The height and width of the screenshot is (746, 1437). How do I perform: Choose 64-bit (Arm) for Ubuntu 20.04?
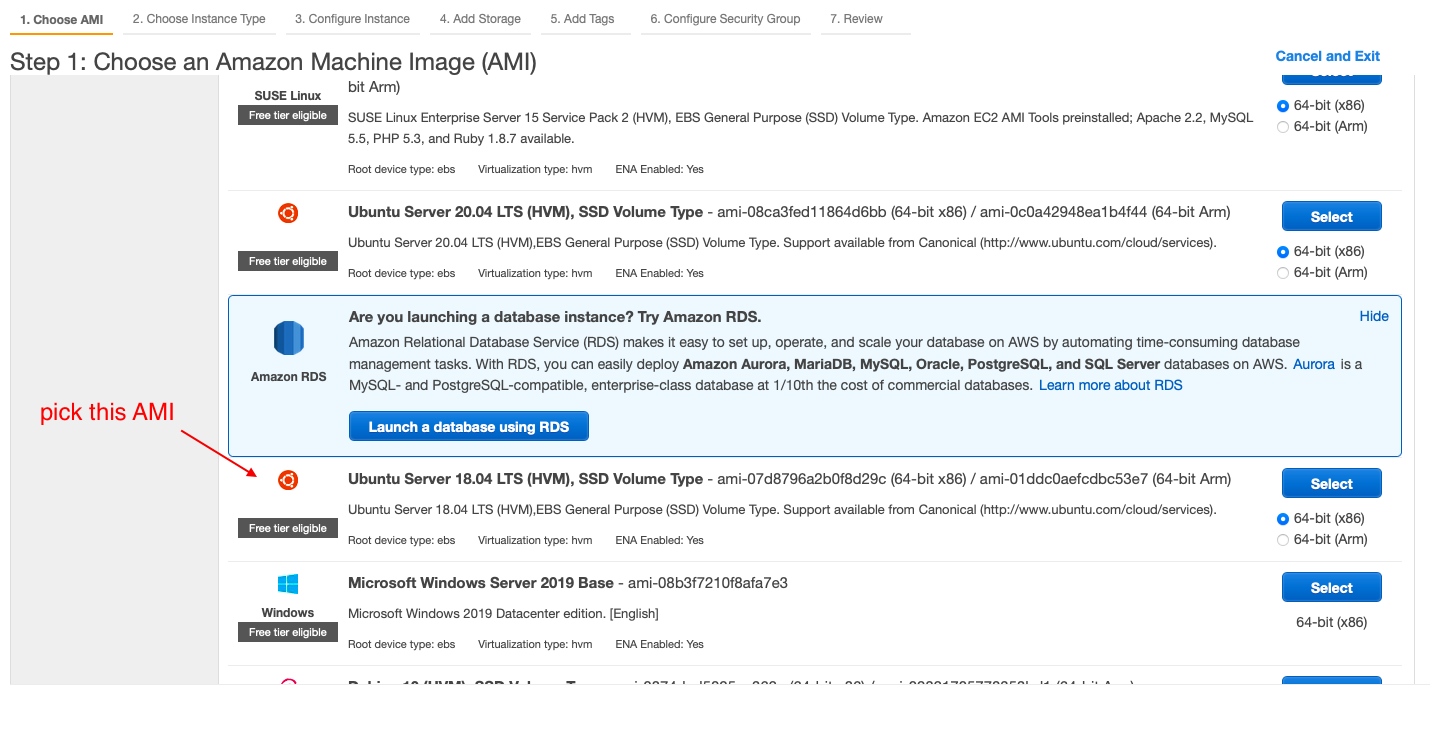(x=1283, y=272)
